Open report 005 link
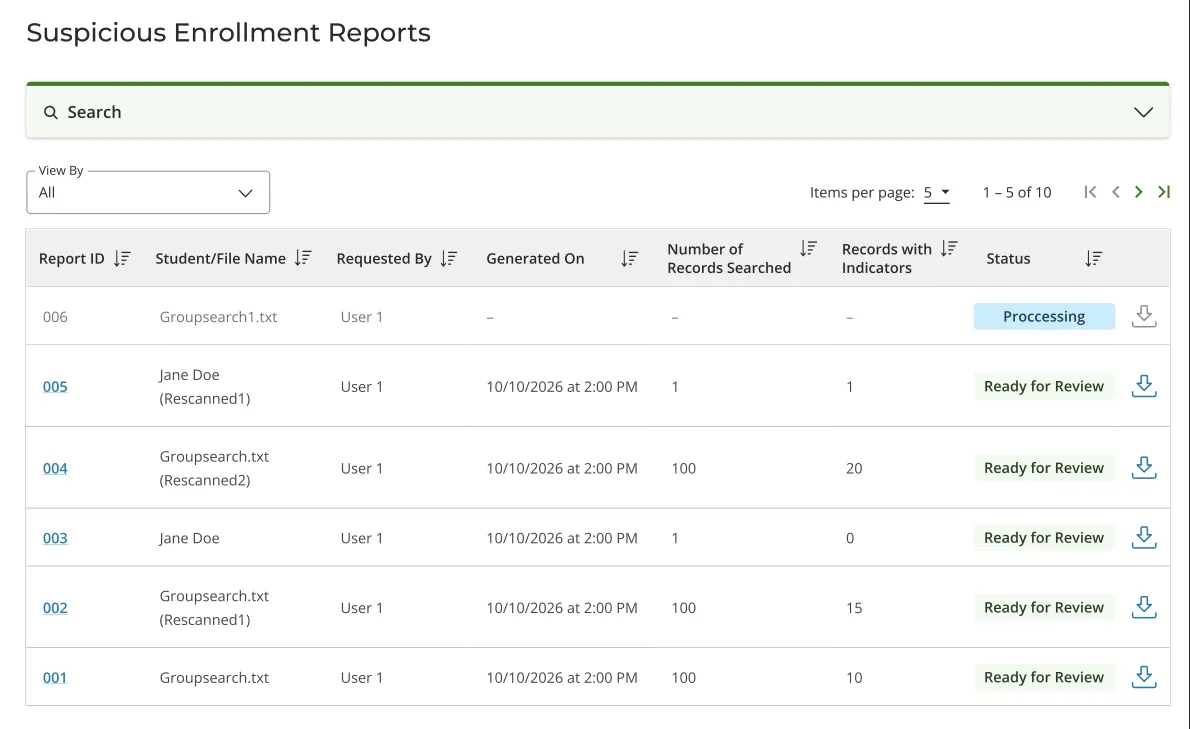Screen dimensions: 1190x729 click(x=55, y=387)
